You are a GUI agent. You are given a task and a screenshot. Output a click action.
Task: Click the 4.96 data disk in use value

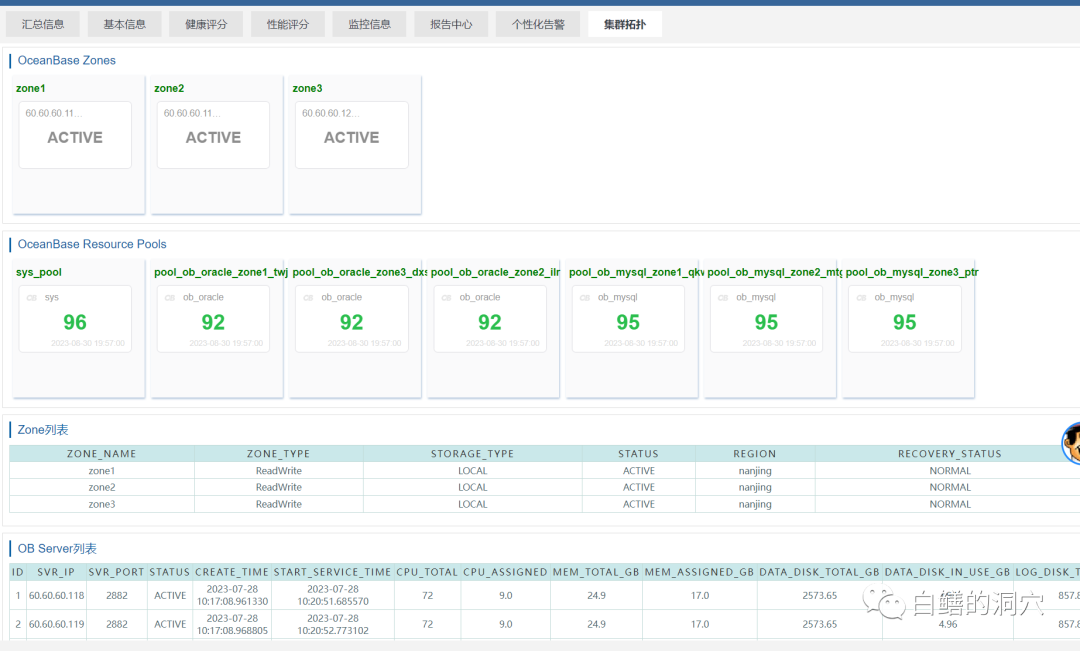948,624
